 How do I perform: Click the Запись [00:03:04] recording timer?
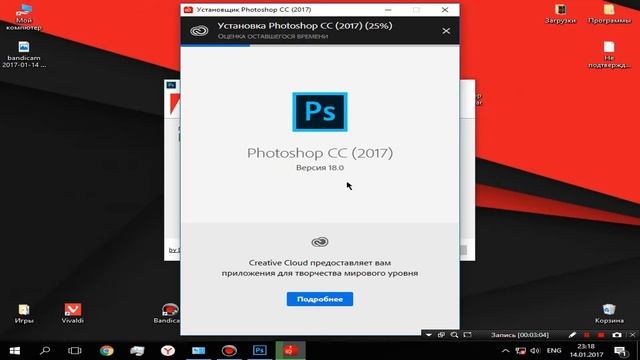(520, 335)
